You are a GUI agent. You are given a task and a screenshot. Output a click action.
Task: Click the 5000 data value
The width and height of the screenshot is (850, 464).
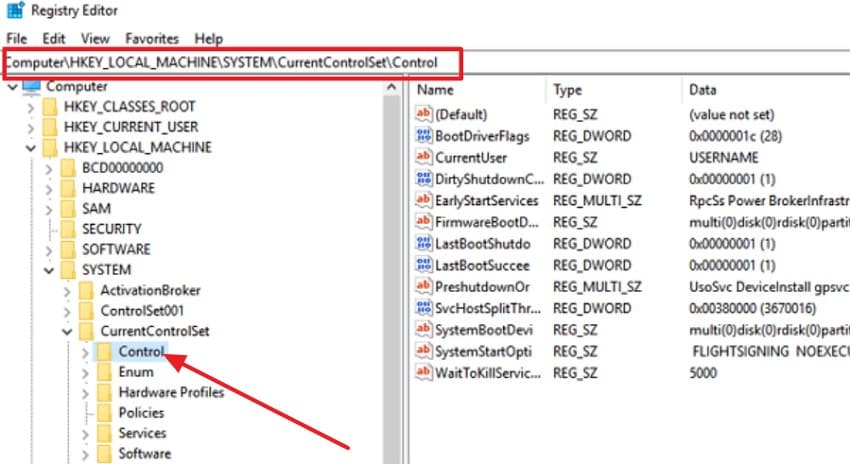[703, 373]
